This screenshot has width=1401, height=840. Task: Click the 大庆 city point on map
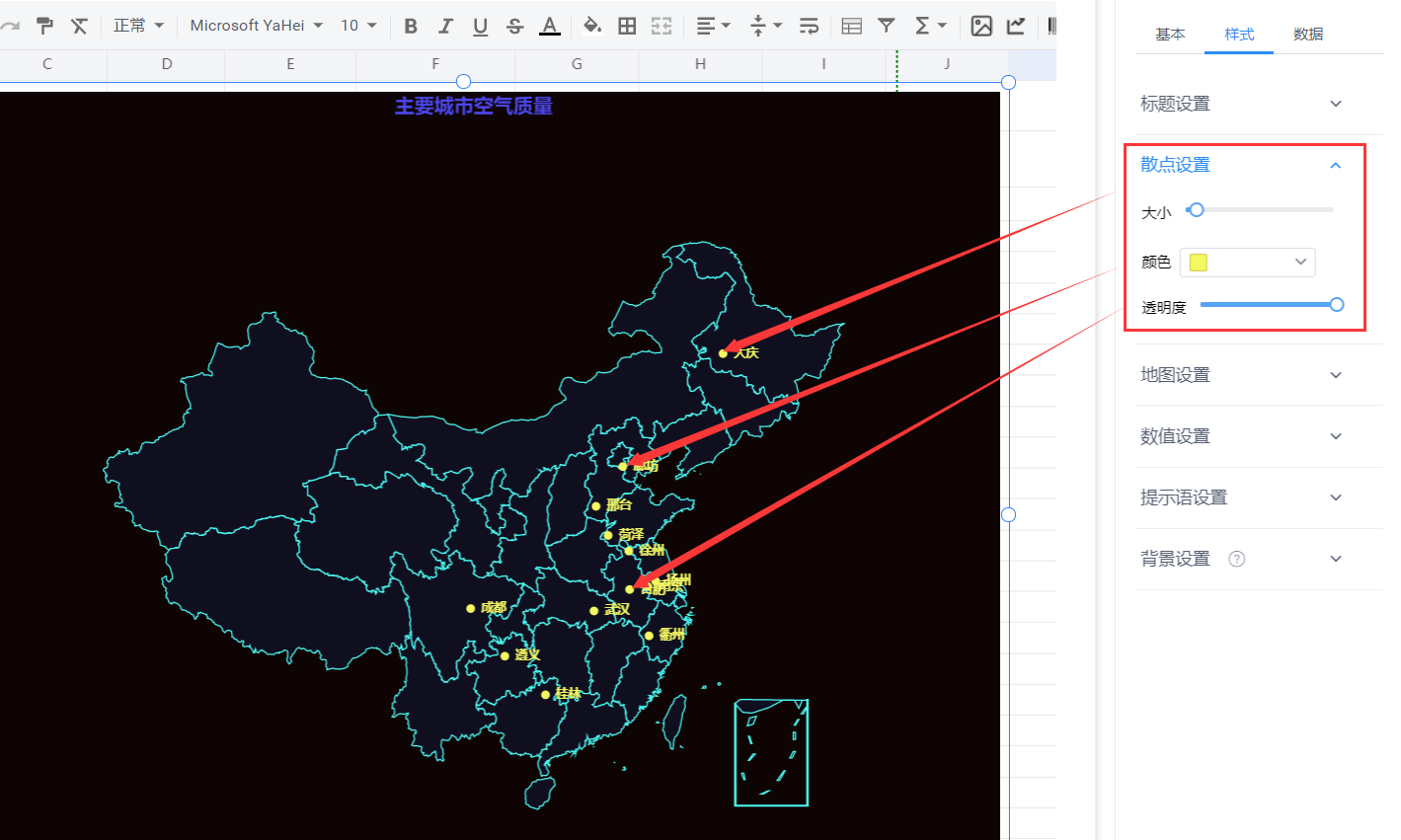click(723, 353)
